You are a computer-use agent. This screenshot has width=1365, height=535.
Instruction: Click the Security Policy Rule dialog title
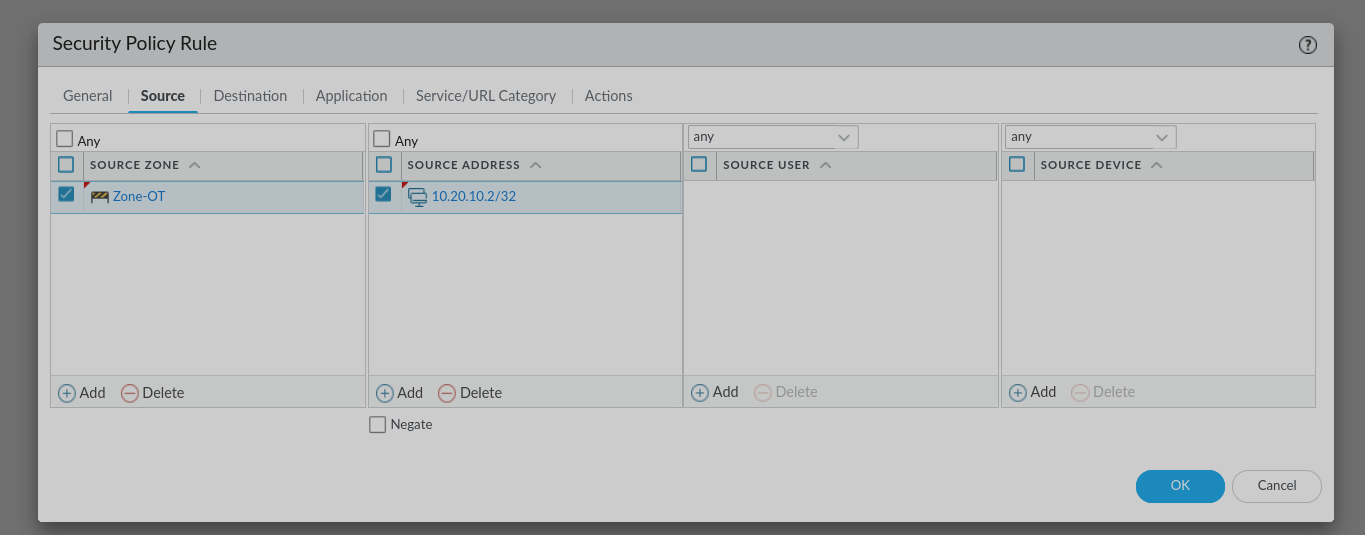[x=135, y=44]
